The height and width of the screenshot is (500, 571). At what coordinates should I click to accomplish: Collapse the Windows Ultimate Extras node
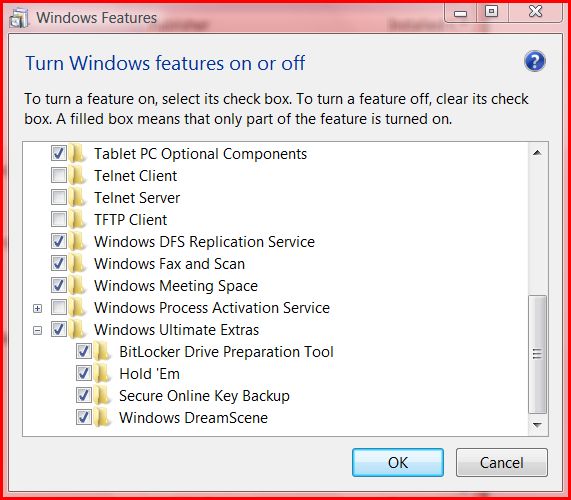(x=37, y=330)
